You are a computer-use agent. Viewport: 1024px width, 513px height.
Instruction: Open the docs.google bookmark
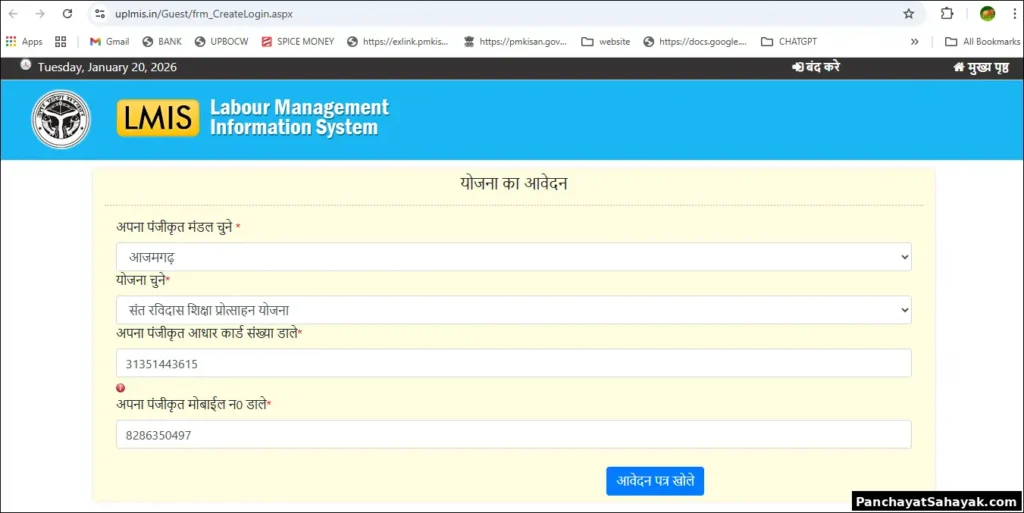coord(695,41)
